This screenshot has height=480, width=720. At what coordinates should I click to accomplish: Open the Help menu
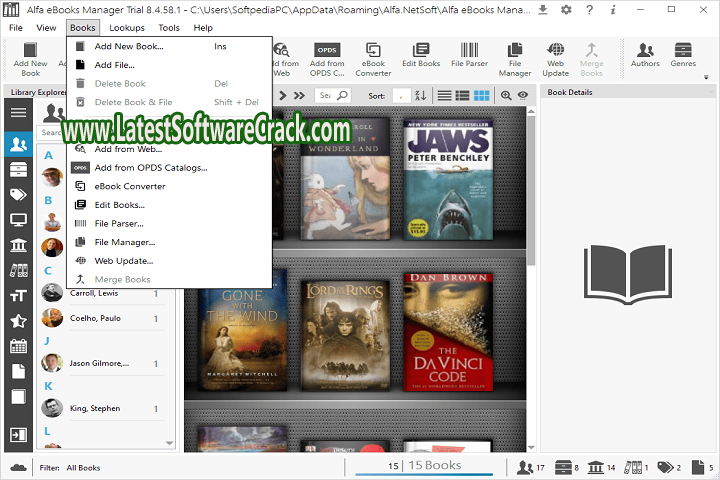(203, 28)
